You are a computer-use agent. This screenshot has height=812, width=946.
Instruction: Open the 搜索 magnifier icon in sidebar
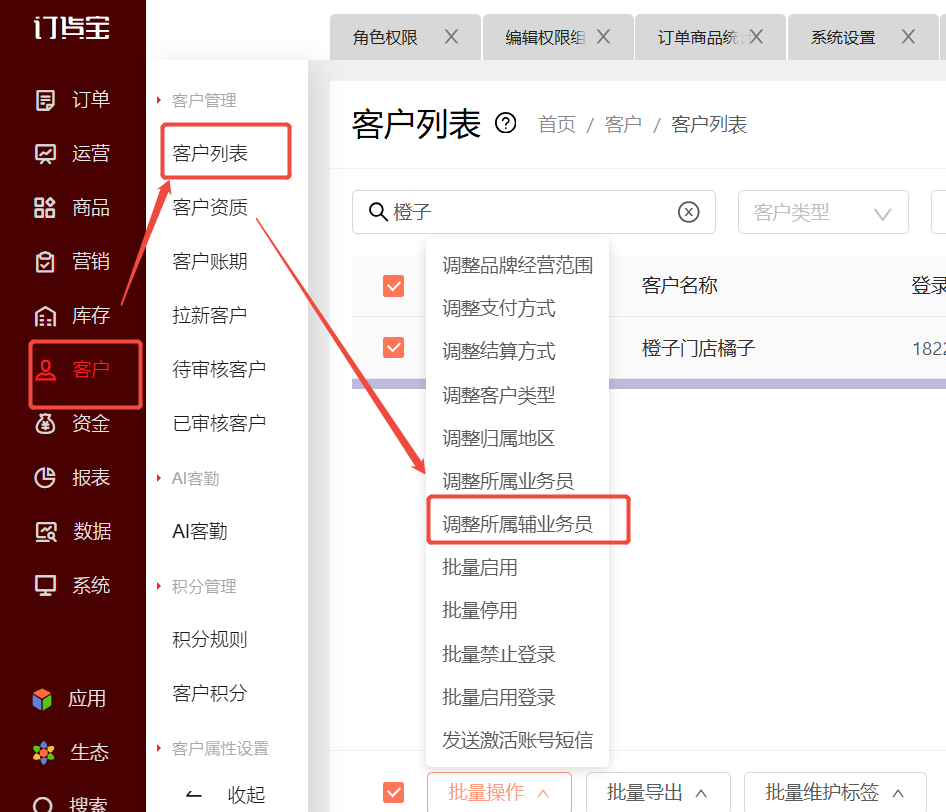point(42,805)
